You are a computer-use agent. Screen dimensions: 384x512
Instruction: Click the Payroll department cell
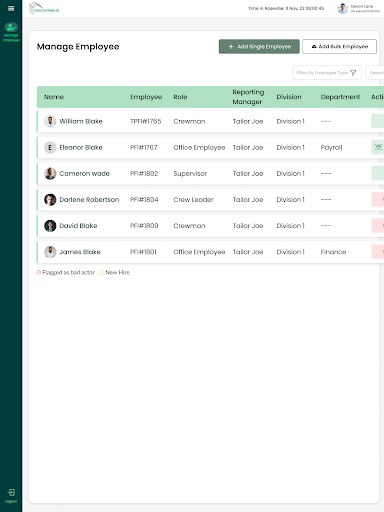(331, 147)
